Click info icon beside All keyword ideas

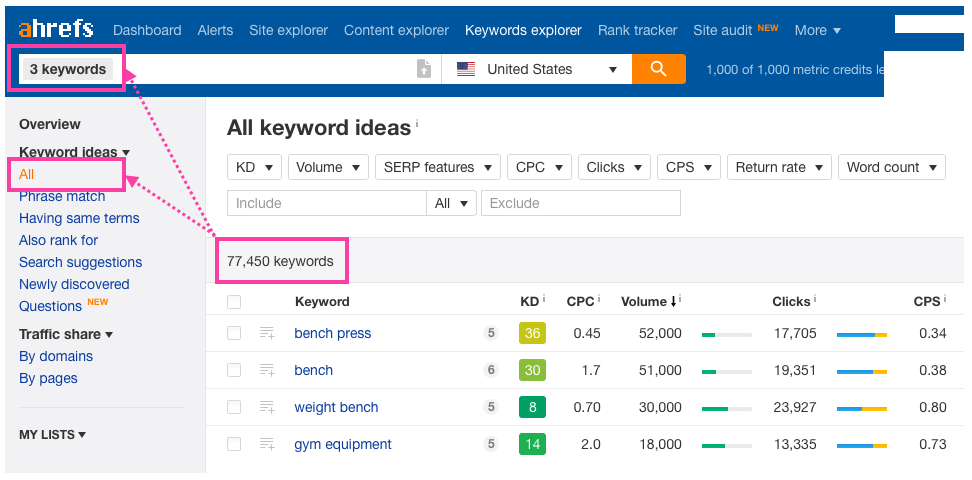[x=417, y=123]
